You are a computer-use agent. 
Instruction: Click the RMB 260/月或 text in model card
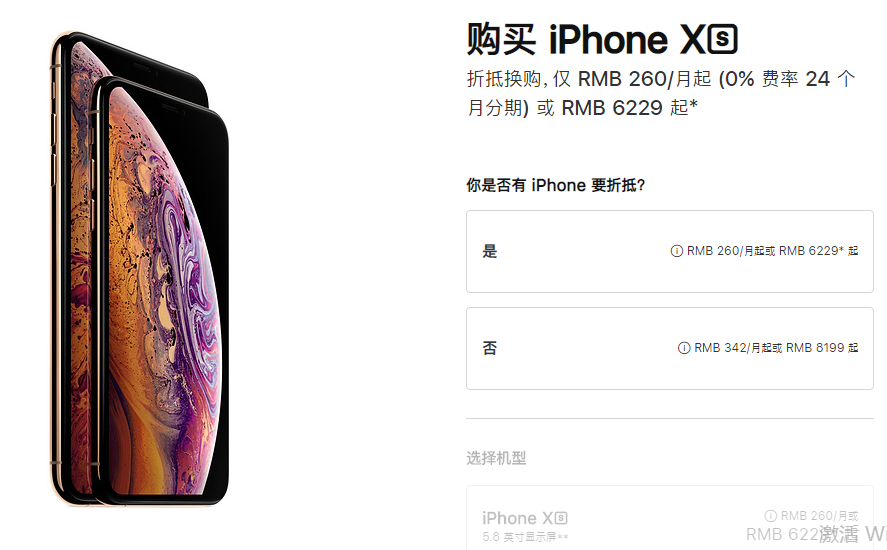(819, 515)
